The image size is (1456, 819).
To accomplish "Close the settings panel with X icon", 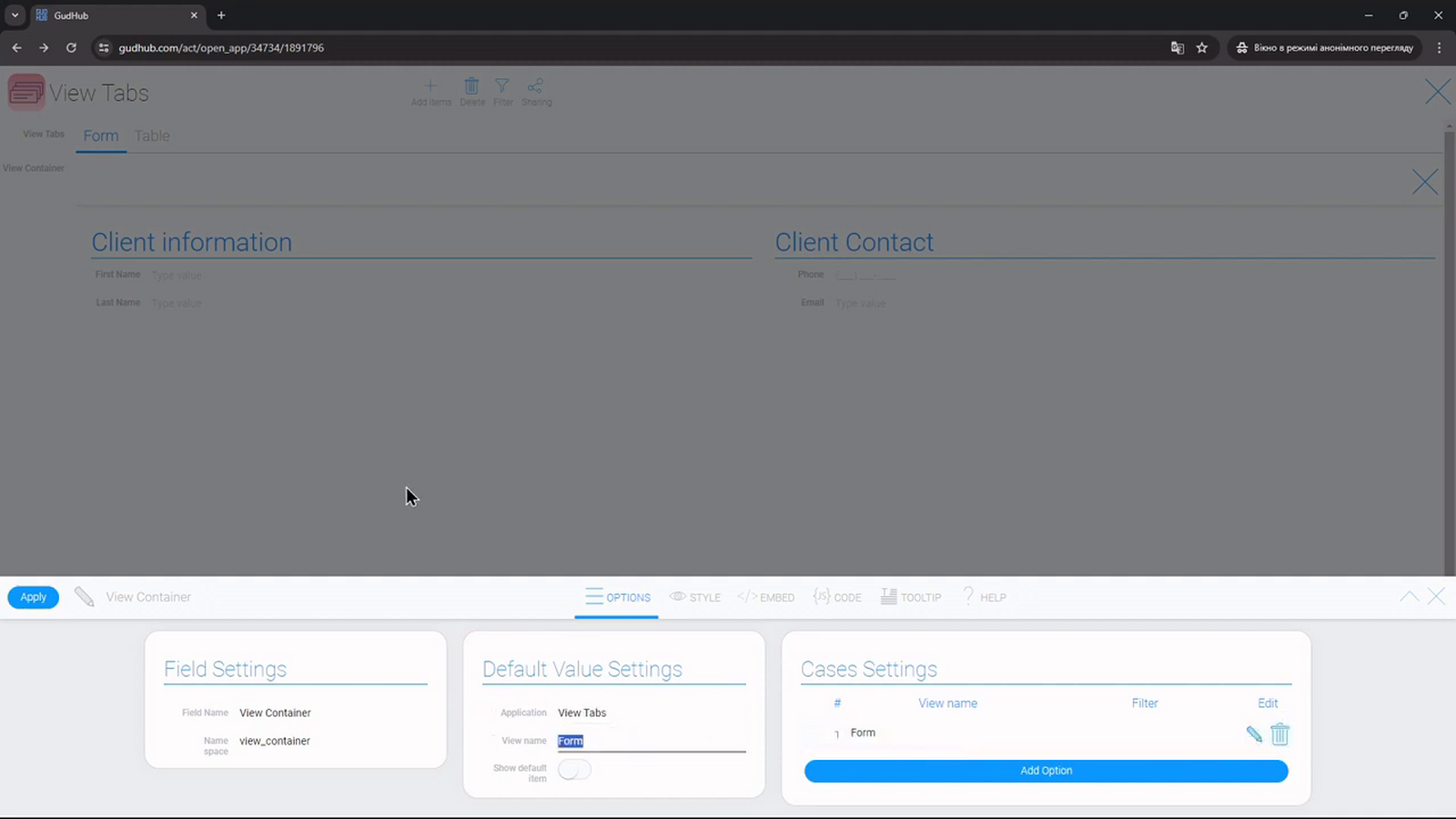I will coord(1437,597).
